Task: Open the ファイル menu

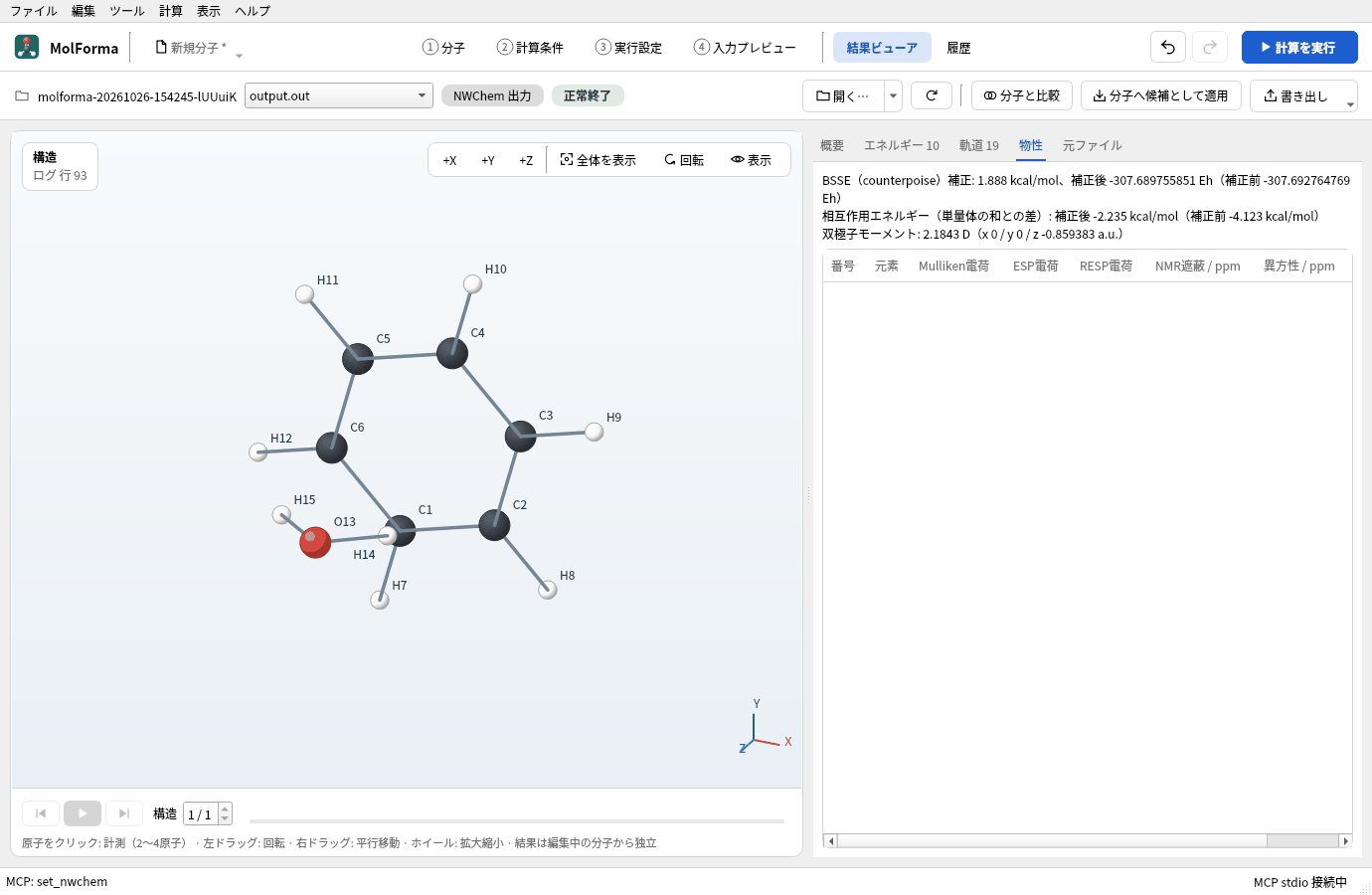Action: click(x=34, y=11)
